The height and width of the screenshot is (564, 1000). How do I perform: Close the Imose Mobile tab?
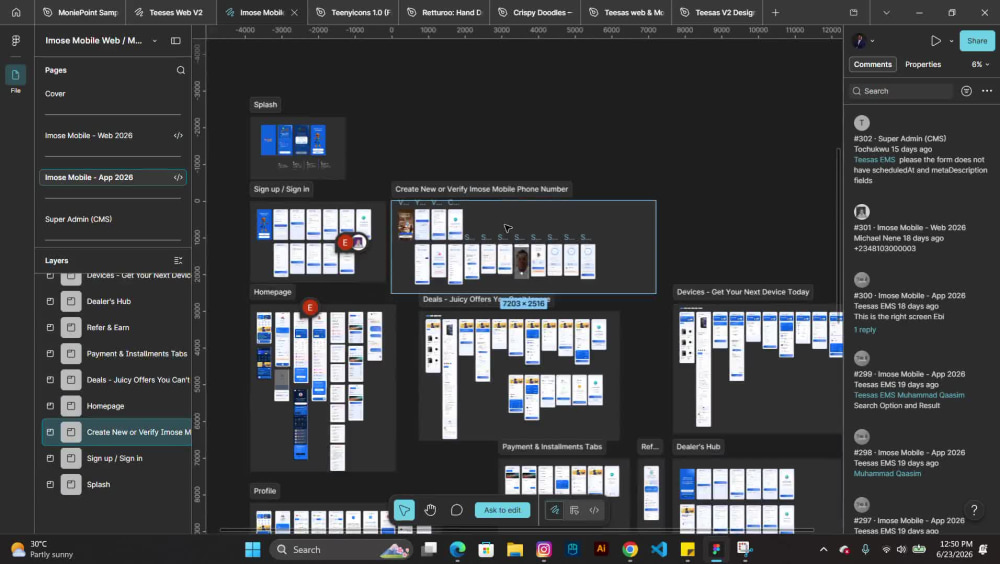(294, 12)
